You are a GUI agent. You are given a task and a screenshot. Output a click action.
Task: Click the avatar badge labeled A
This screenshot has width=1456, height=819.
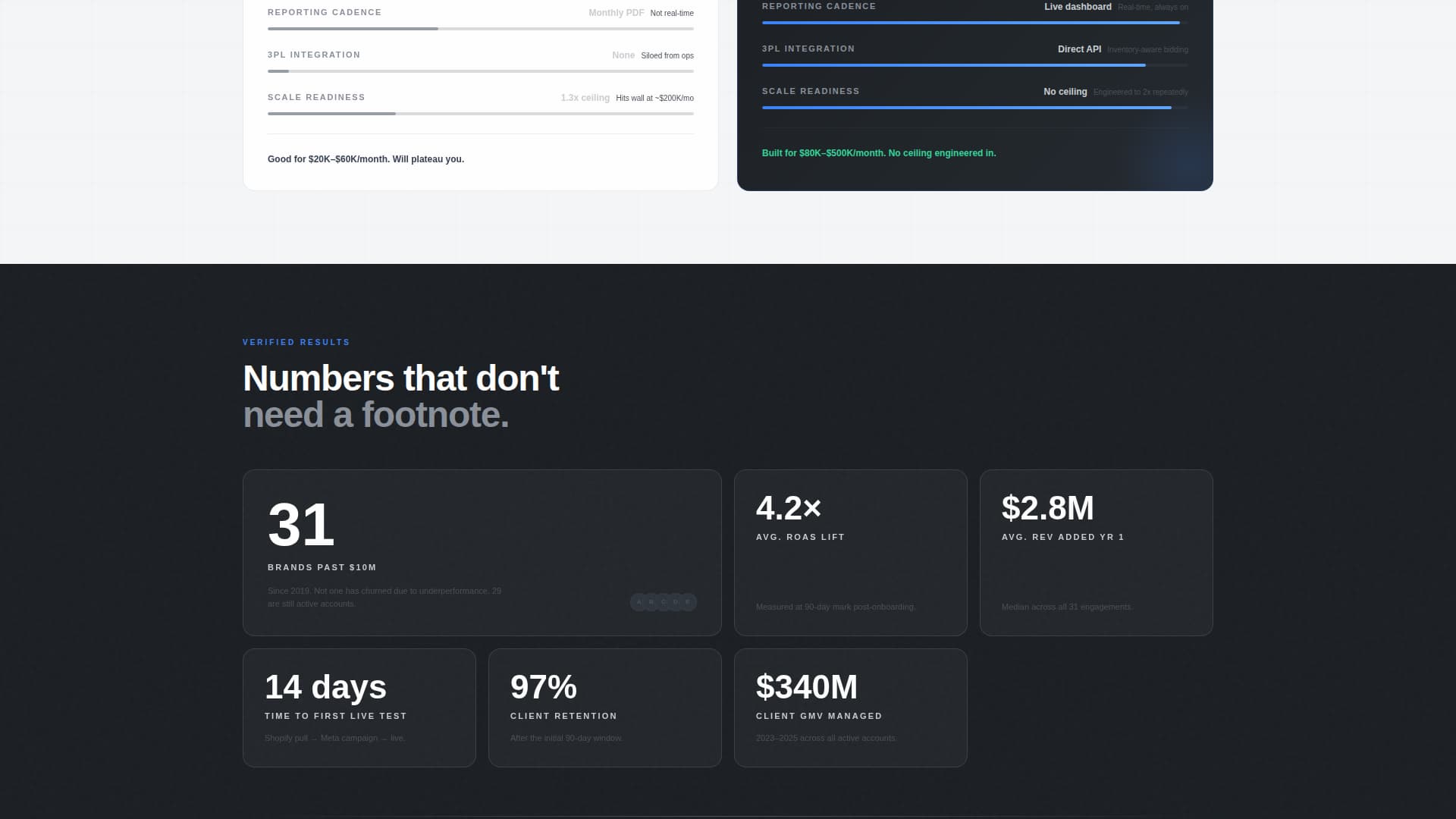(x=639, y=602)
